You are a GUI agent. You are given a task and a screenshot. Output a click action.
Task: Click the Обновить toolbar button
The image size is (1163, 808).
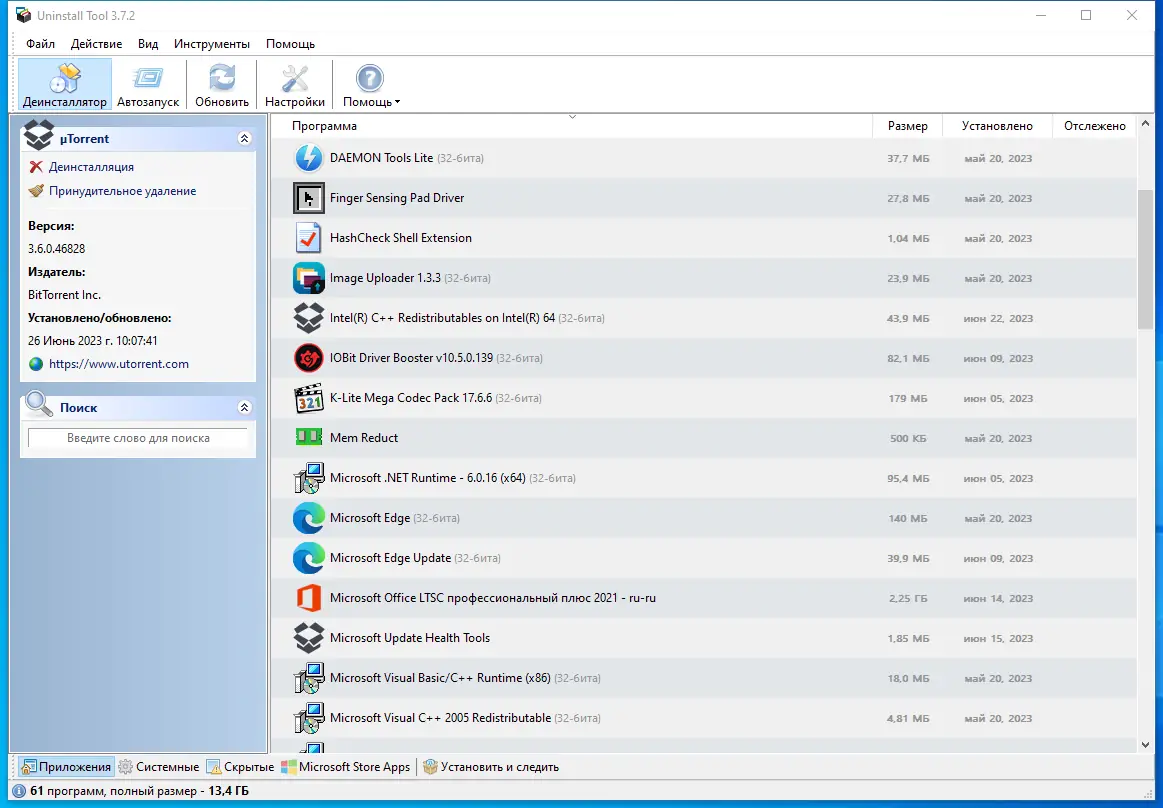pos(222,85)
